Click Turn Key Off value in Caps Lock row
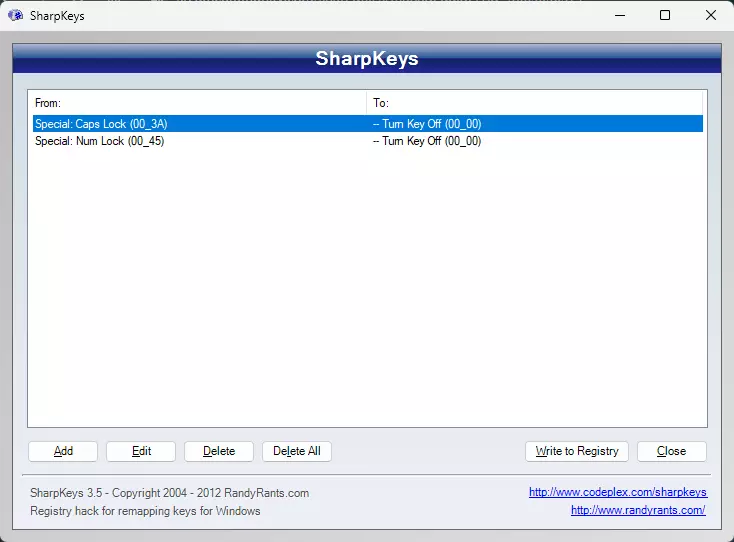 click(427, 124)
